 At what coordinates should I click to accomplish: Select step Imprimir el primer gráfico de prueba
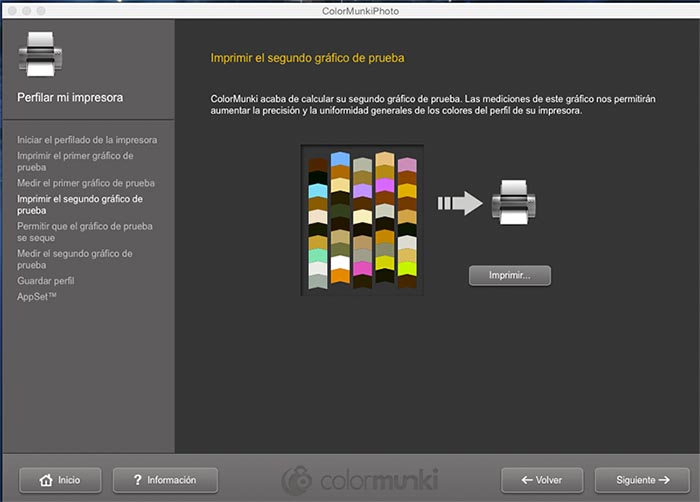pos(75,161)
